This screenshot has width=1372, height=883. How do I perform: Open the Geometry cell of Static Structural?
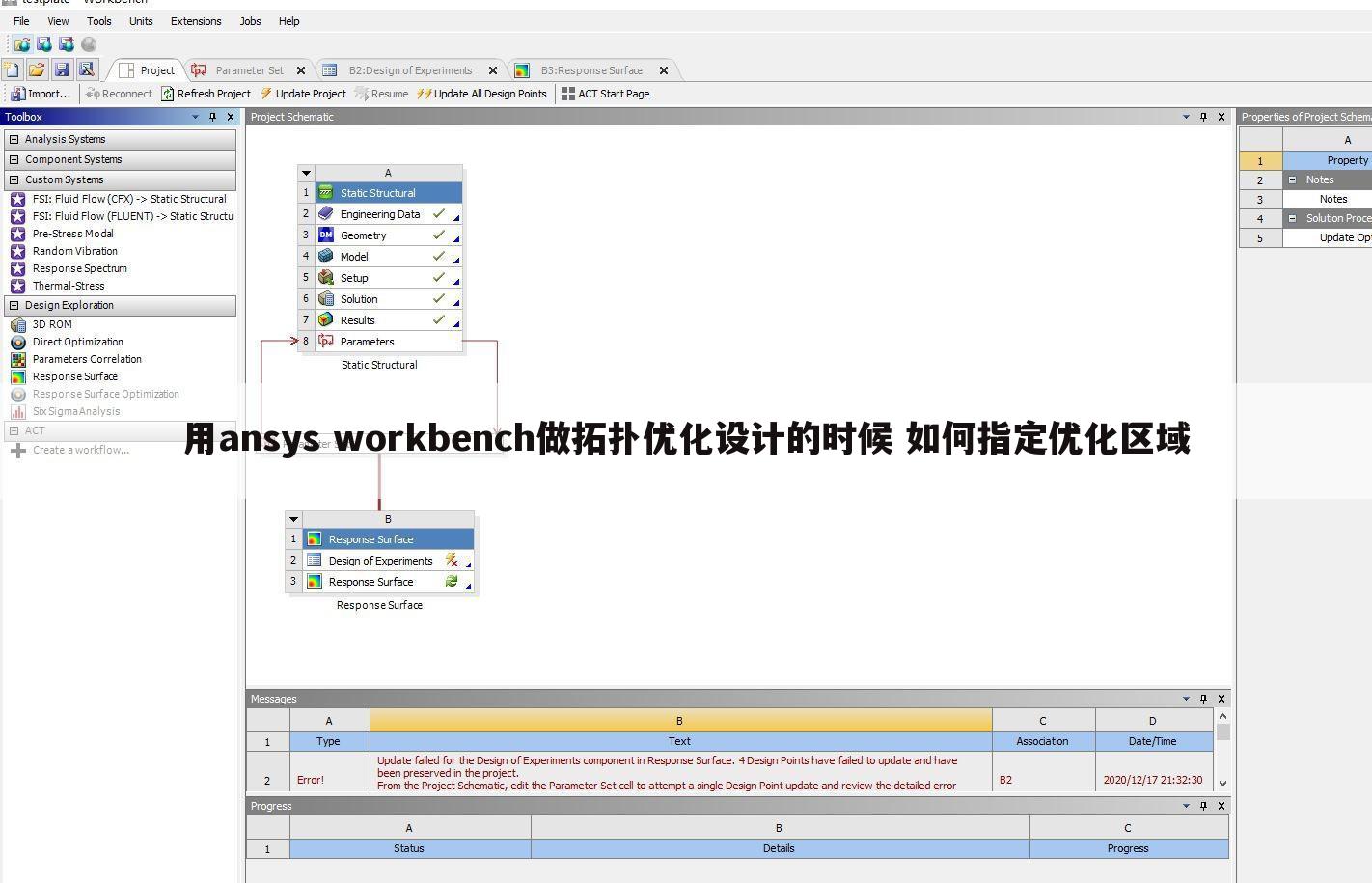click(363, 235)
